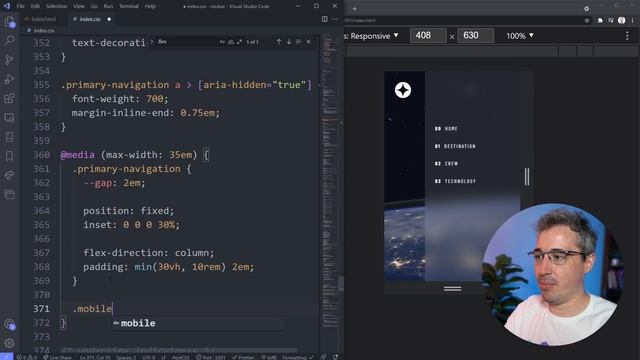Open the Chrome profile avatar
This screenshot has height=360, width=640.
click(622, 20)
